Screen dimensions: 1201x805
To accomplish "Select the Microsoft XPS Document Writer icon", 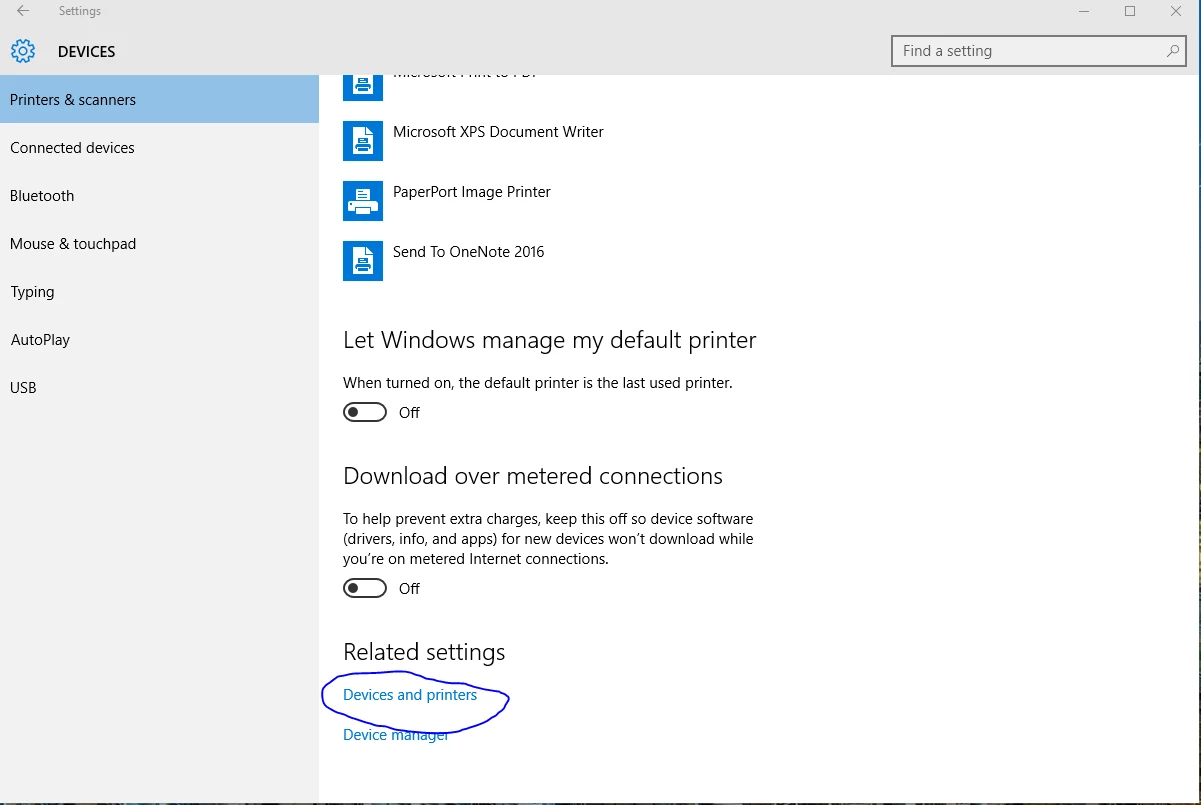I will pyautogui.click(x=363, y=141).
